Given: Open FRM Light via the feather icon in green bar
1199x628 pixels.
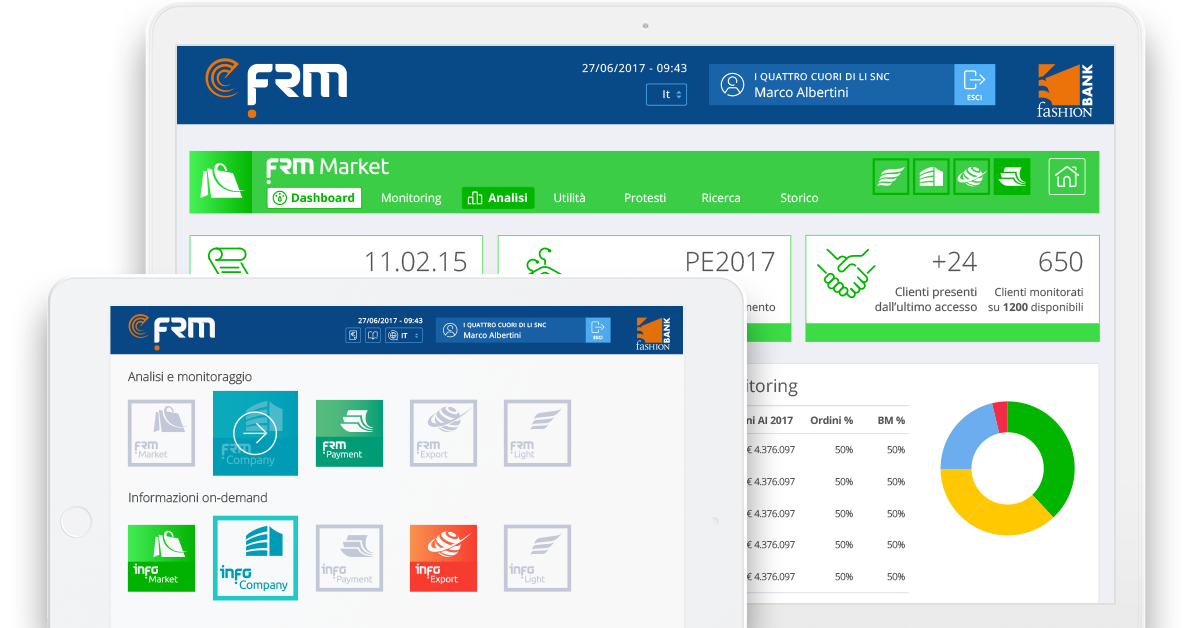Looking at the screenshot, I should pos(891,177).
